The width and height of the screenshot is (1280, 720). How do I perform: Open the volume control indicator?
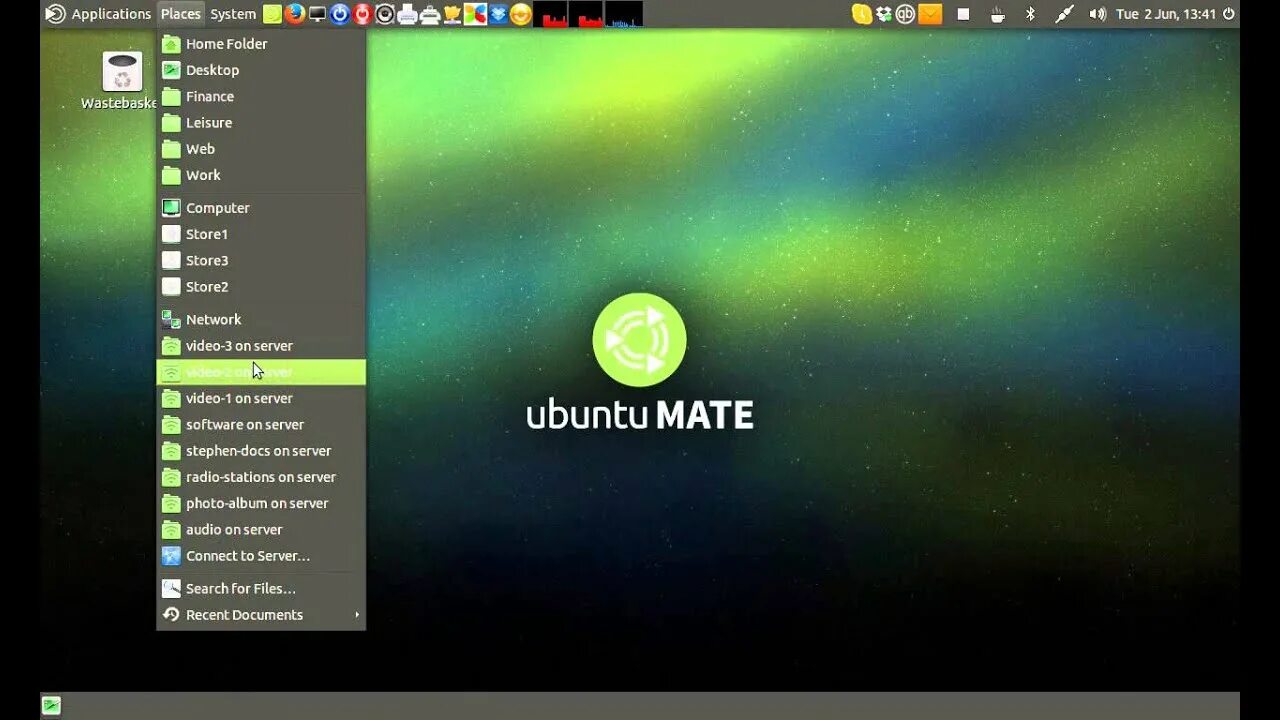1097,14
